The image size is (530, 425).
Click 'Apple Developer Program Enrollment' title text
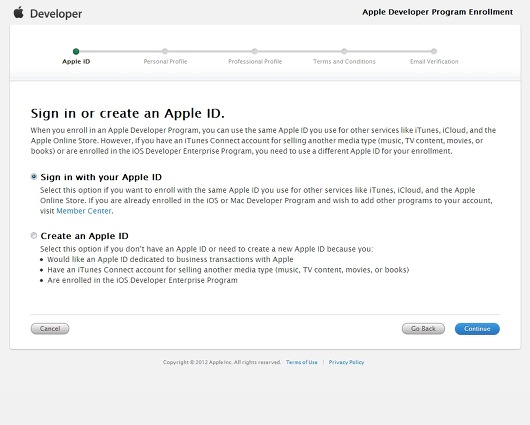tap(438, 12)
